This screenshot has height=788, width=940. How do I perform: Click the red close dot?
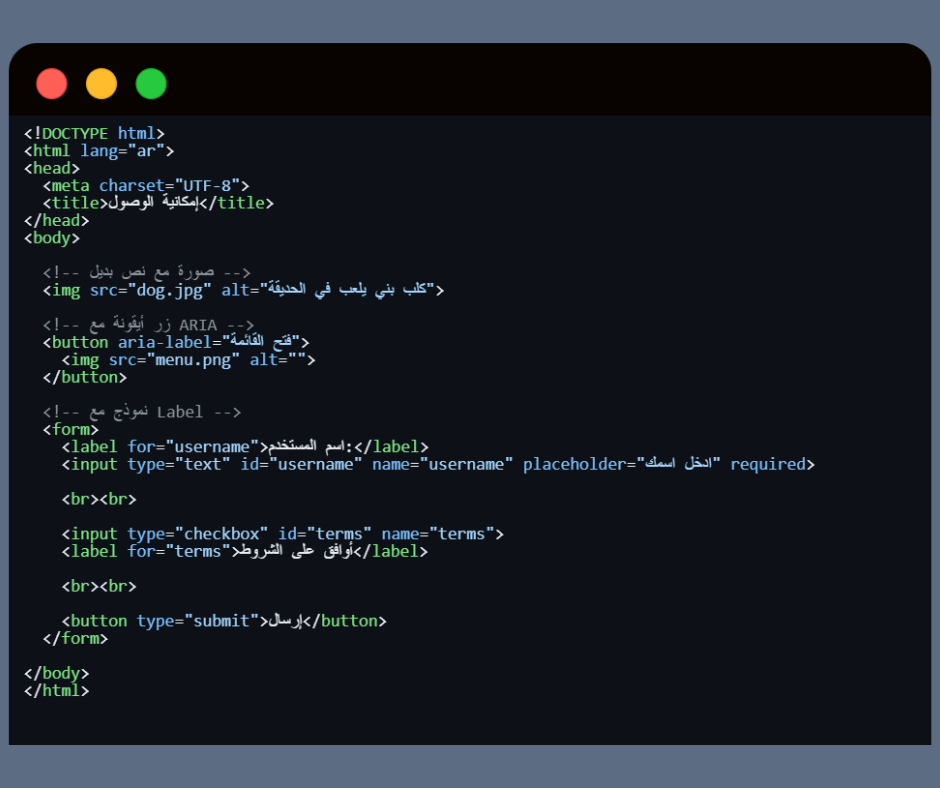(x=51, y=84)
